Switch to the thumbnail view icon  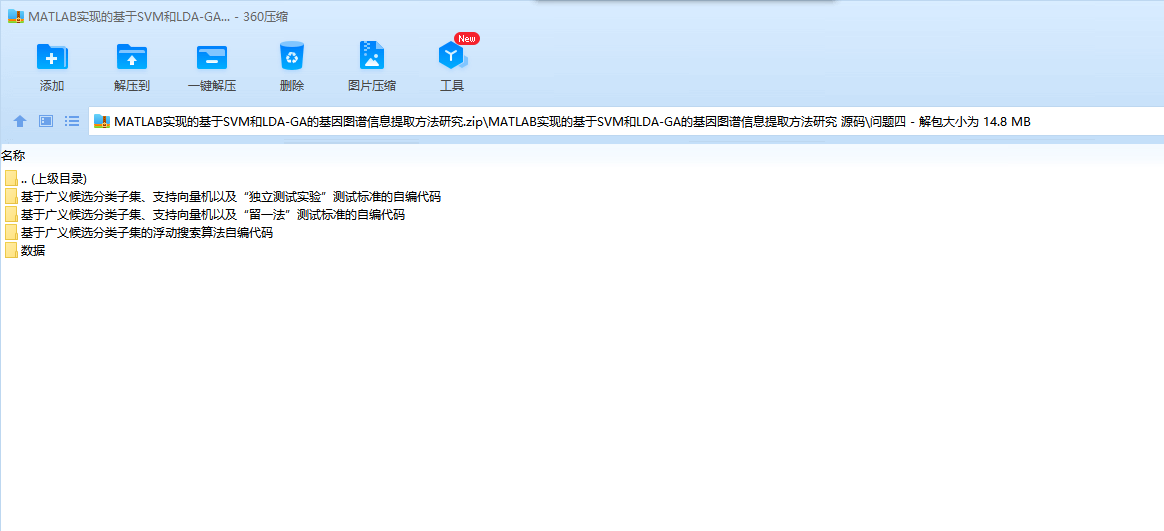click(x=46, y=121)
